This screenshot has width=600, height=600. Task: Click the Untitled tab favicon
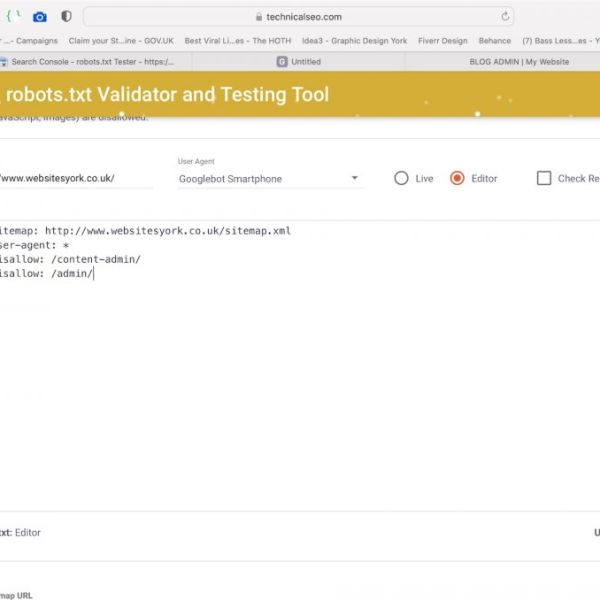pyautogui.click(x=282, y=61)
